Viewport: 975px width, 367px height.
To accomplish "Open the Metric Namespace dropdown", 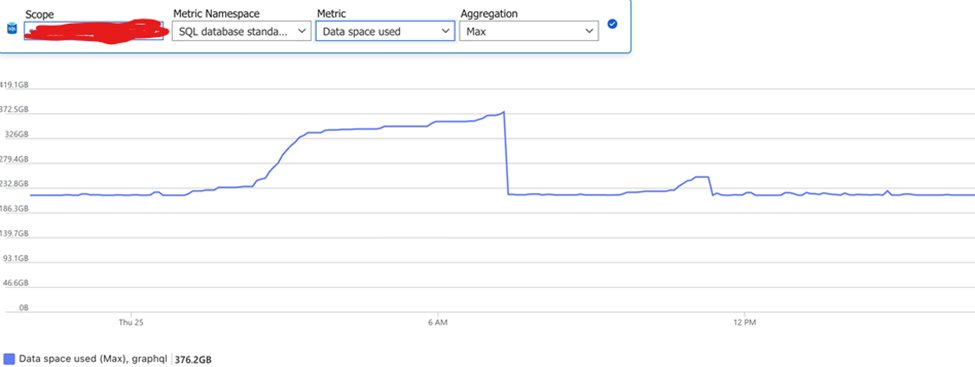I will [241, 31].
